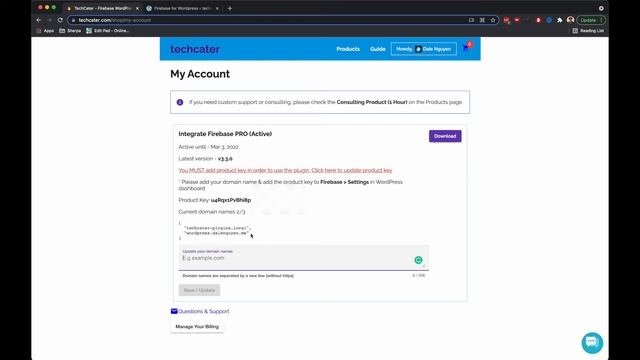This screenshot has height=360, width=640.
Task: Click the second red Chrome extension icon
Action: coord(517,20)
